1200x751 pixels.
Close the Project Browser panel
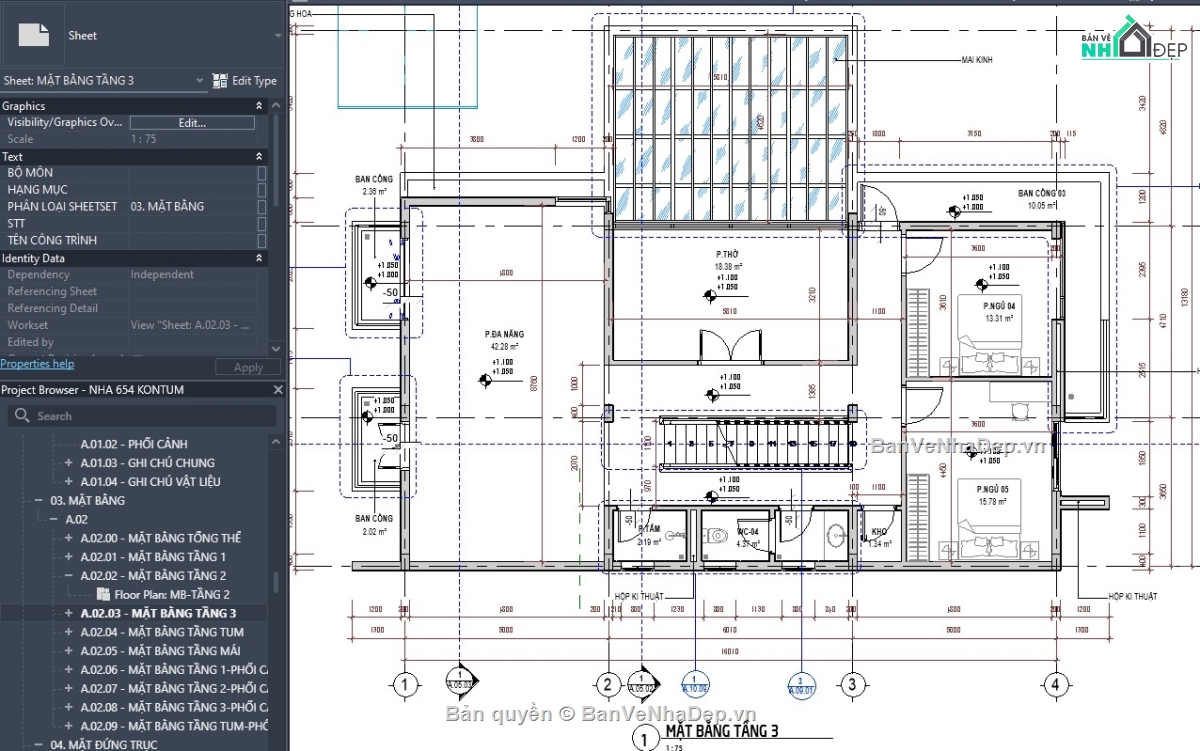coord(278,390)
